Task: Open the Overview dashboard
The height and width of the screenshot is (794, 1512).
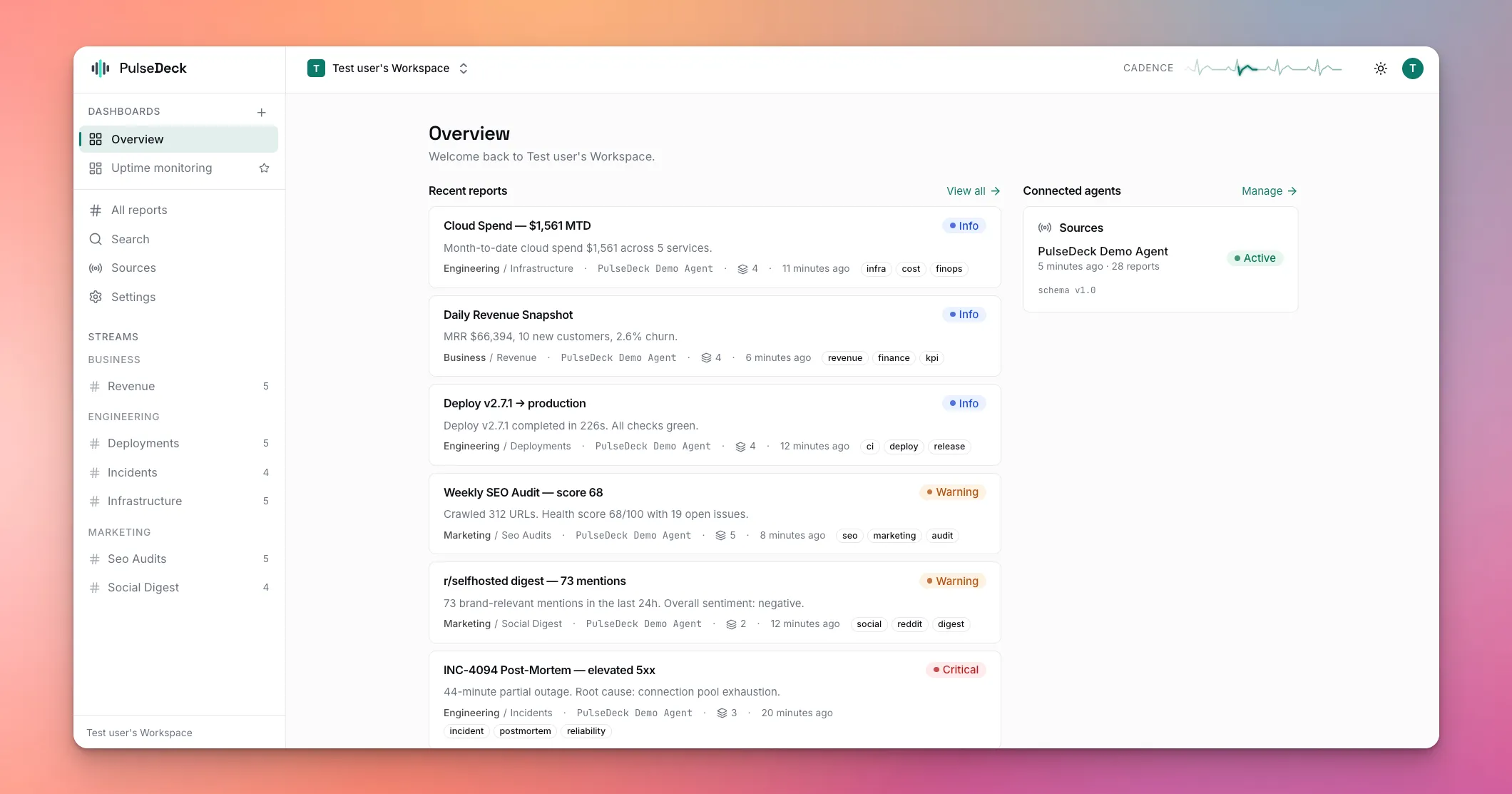Action: pos(178,139)
